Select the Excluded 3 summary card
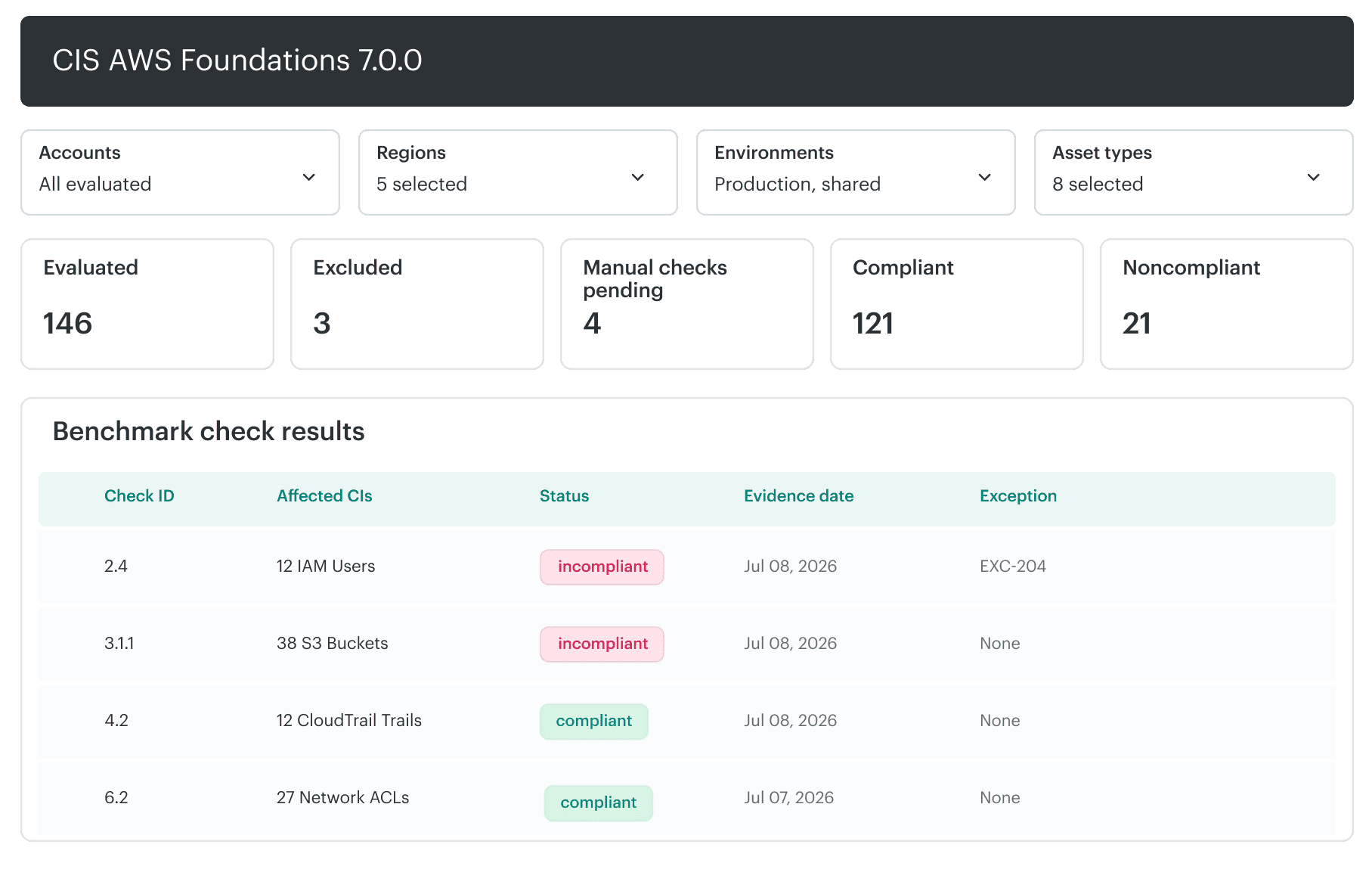The width and height of the screenshot is (1372, 894). pos(417,304)
